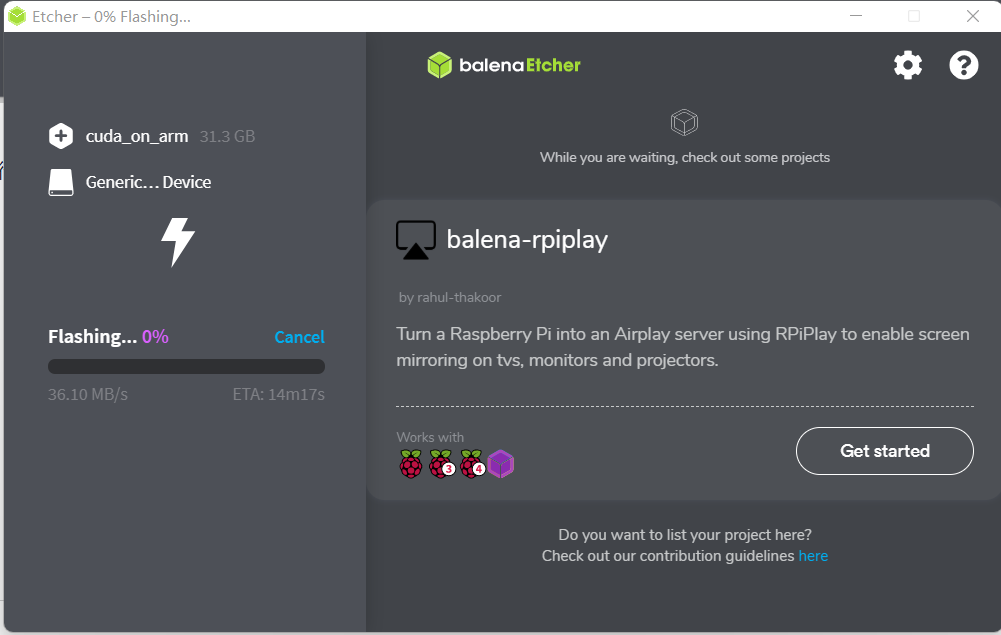This screenshot has width=1001, height=635.
Task: Open Etcher settings gear icon
Action: point(908,65)
